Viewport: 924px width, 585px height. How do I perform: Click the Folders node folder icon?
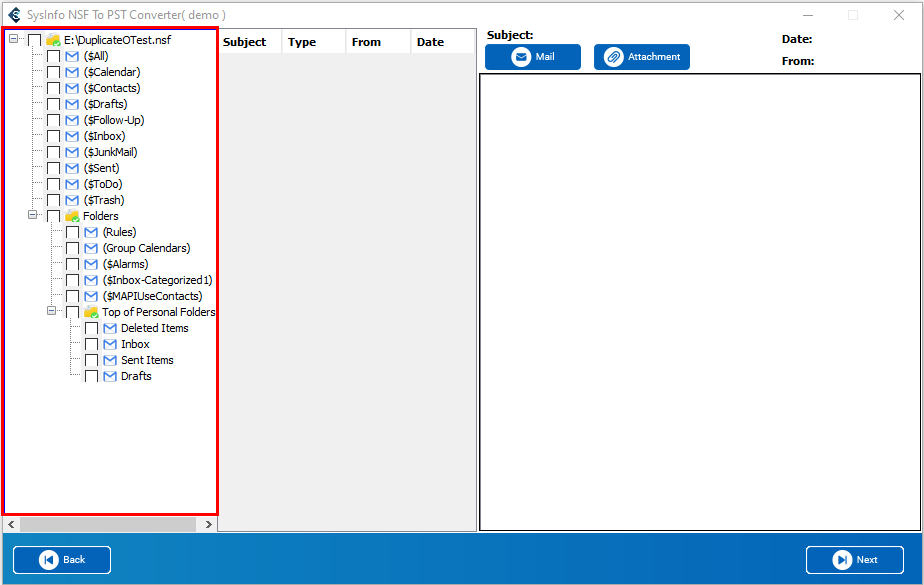[x=72, y=216]
